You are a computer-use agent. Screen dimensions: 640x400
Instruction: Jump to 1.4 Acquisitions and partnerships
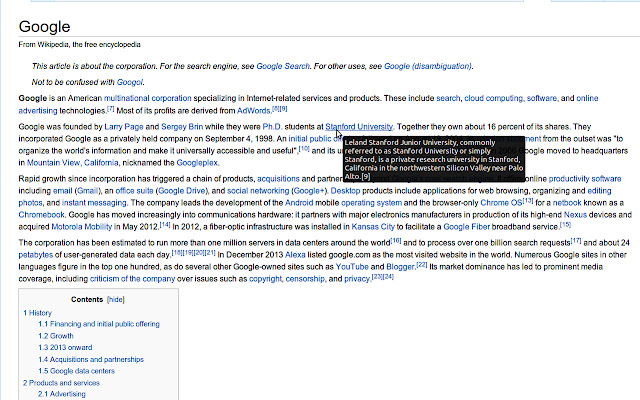(91, 360)
